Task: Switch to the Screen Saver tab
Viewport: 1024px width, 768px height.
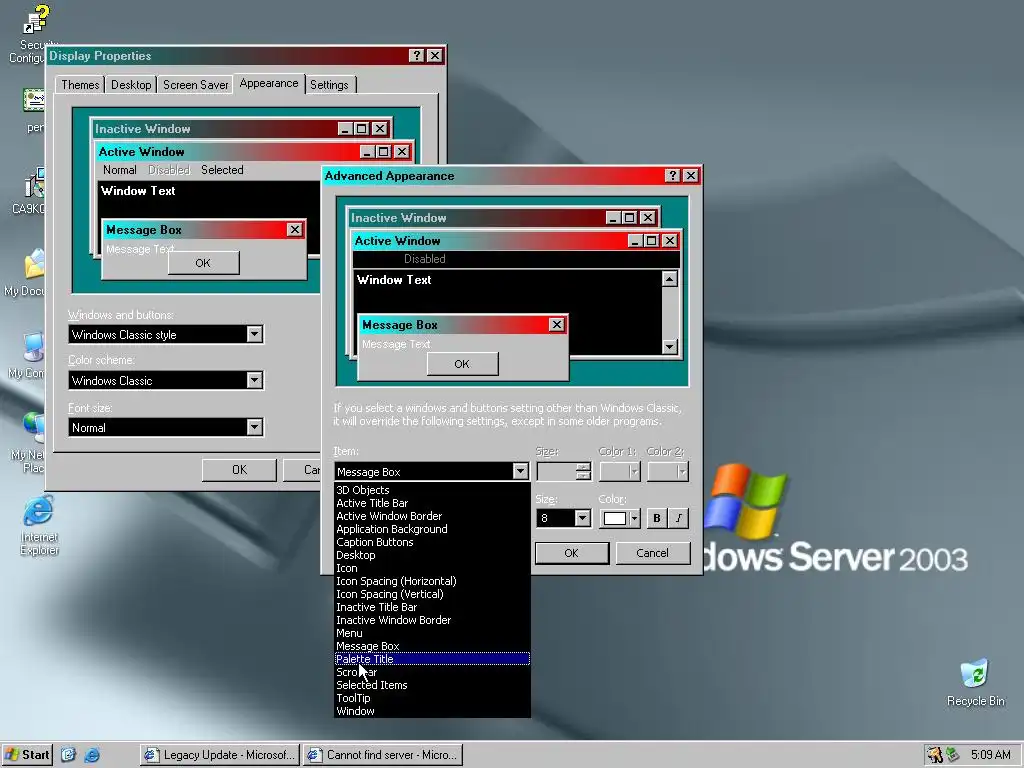Action: [195, 85]
